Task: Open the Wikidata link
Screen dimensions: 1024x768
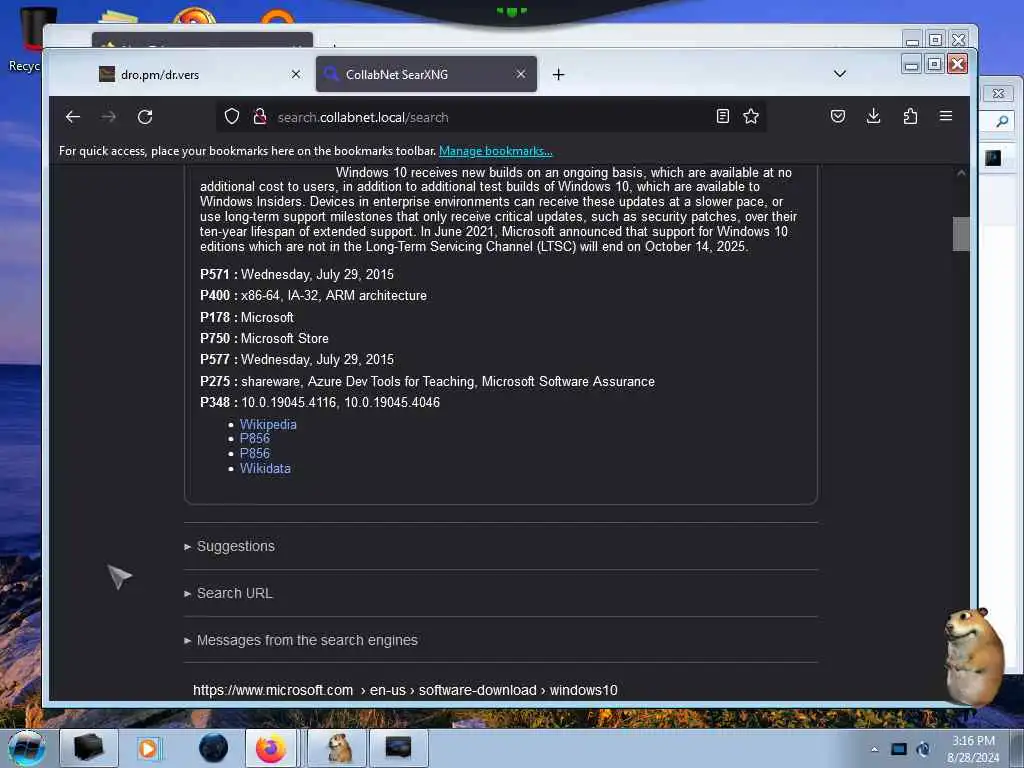Action: click(x=265, y=468)
